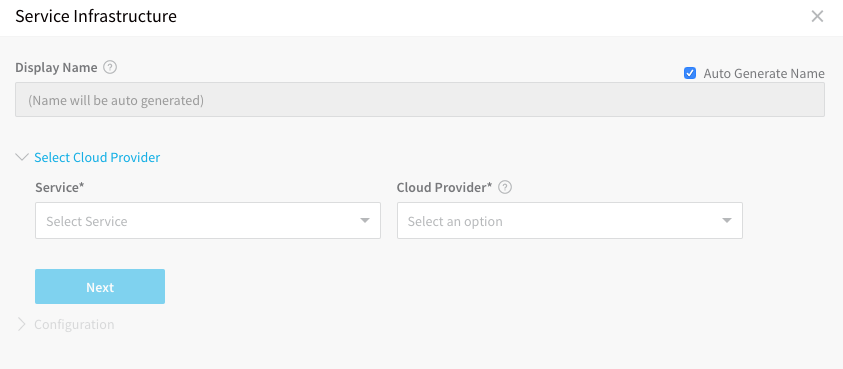This screenshot has width=843, height=369.
Task: Click the Cloud Provider dropdown arrow
Action: point(726,221)
